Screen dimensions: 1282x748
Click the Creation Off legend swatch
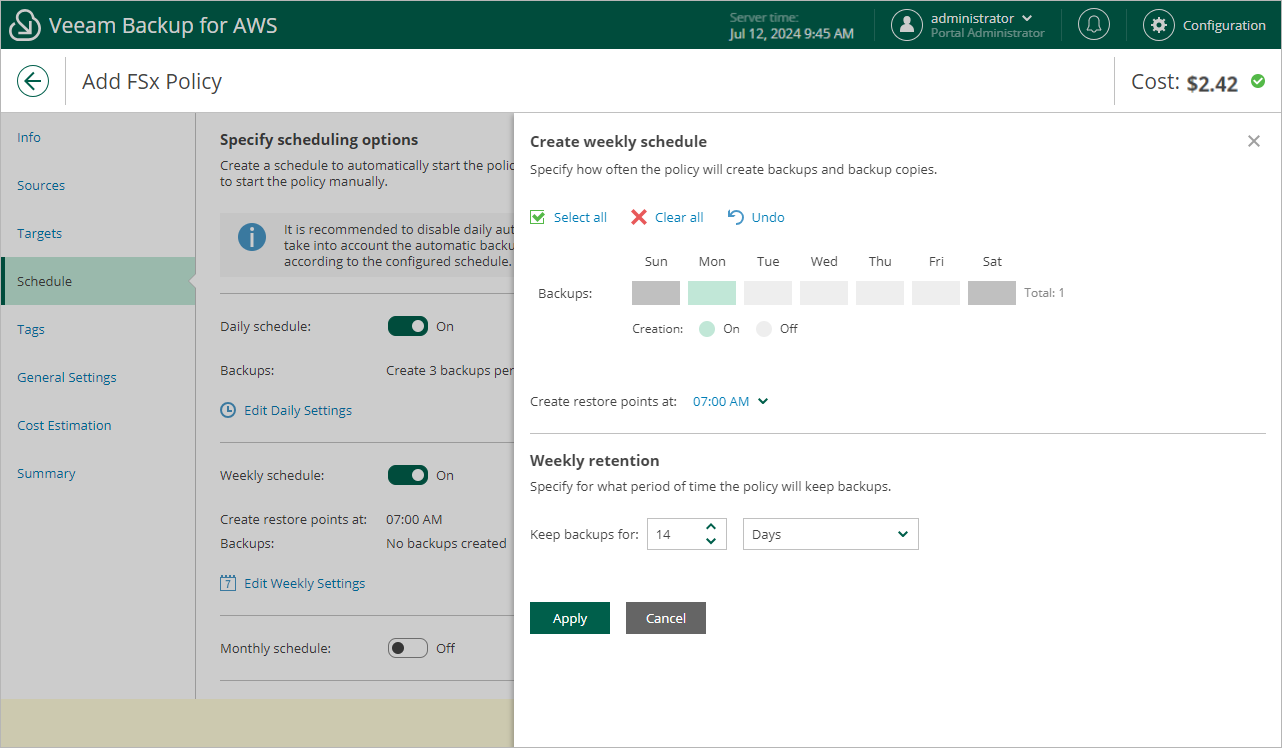(764, 328)
